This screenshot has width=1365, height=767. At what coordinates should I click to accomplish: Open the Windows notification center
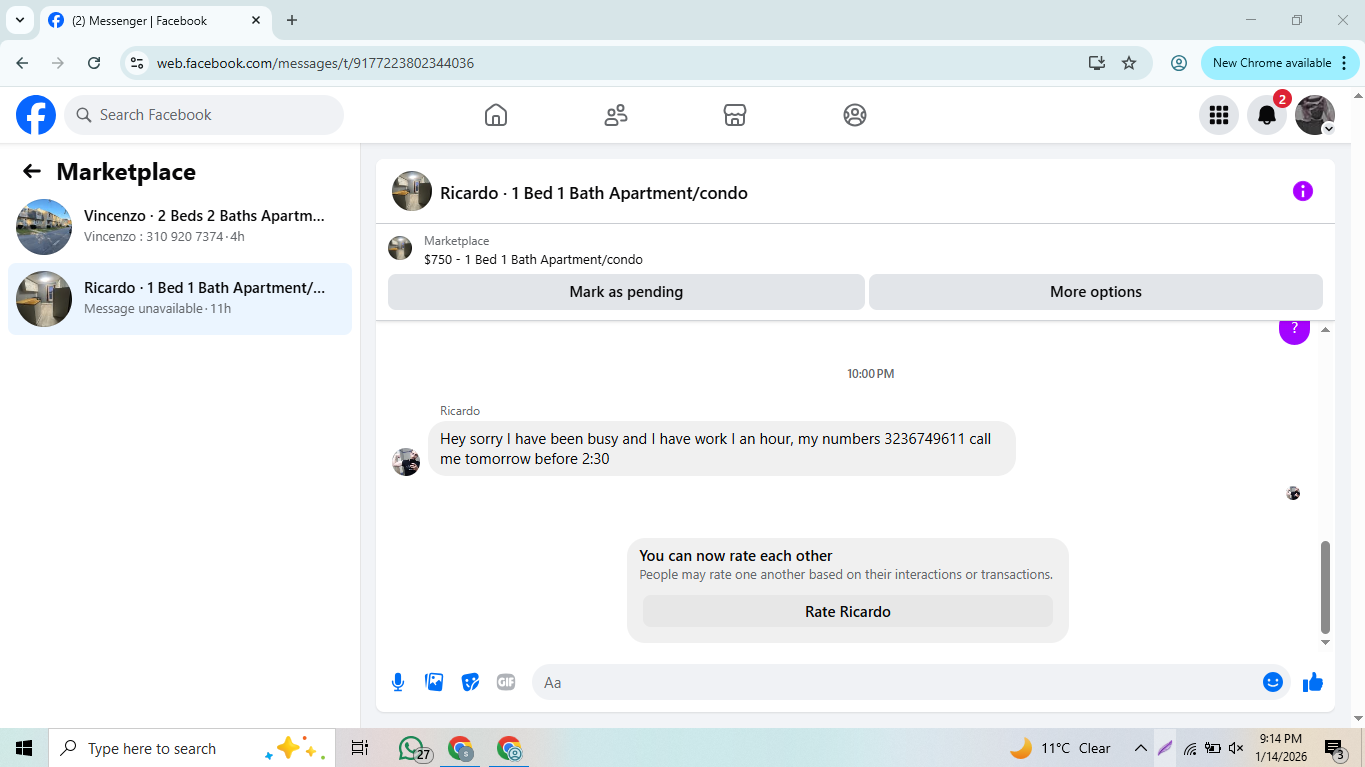coord(1334,748)
